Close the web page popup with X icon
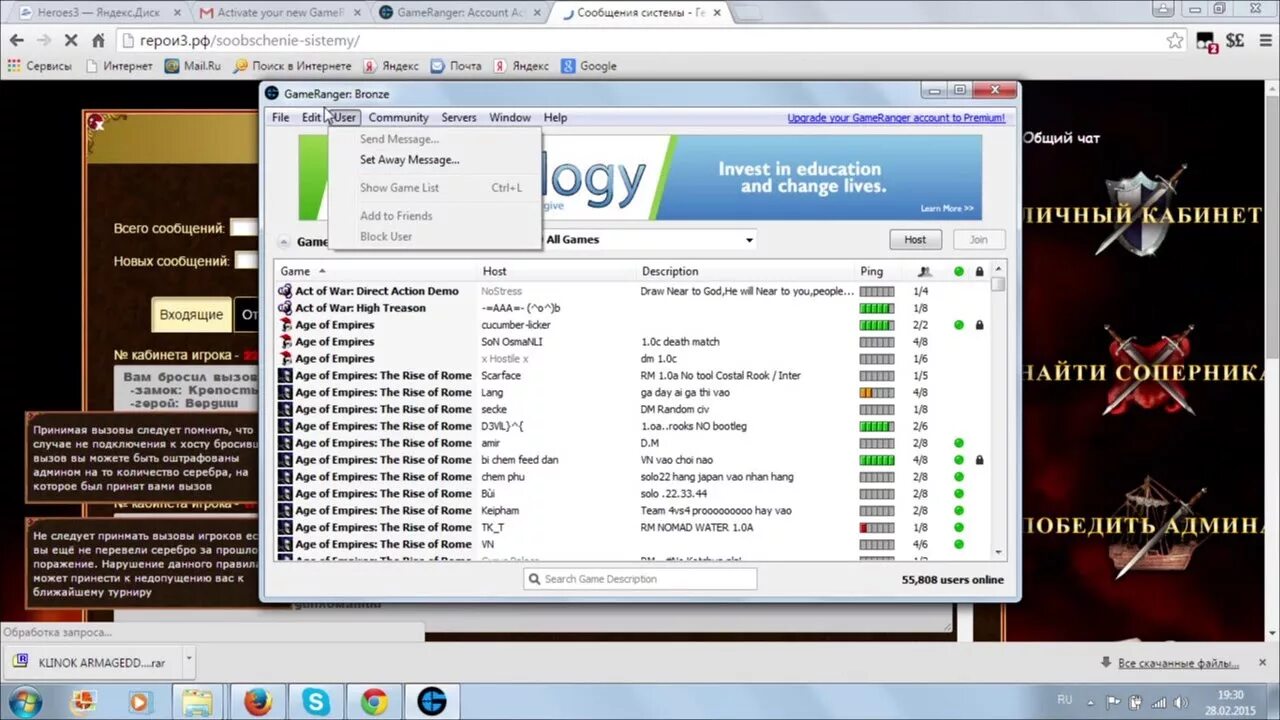 click(x=96, y=124)
